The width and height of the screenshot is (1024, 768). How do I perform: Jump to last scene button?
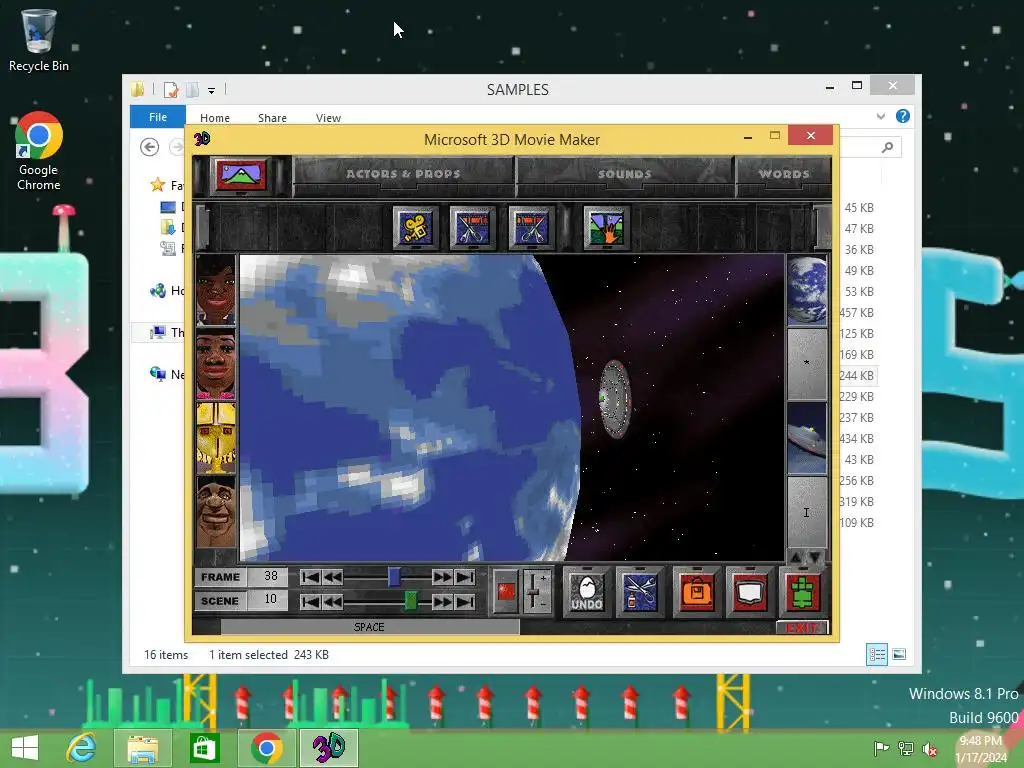pyautogui.click(x=465, y=601)
